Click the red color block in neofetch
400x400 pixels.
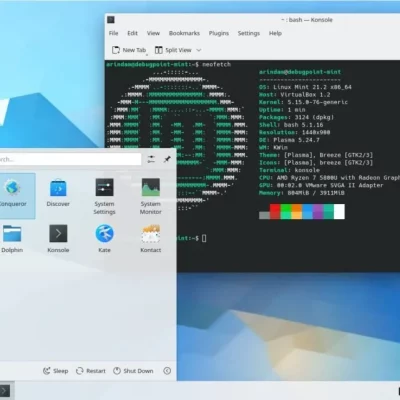click(275, 211)
